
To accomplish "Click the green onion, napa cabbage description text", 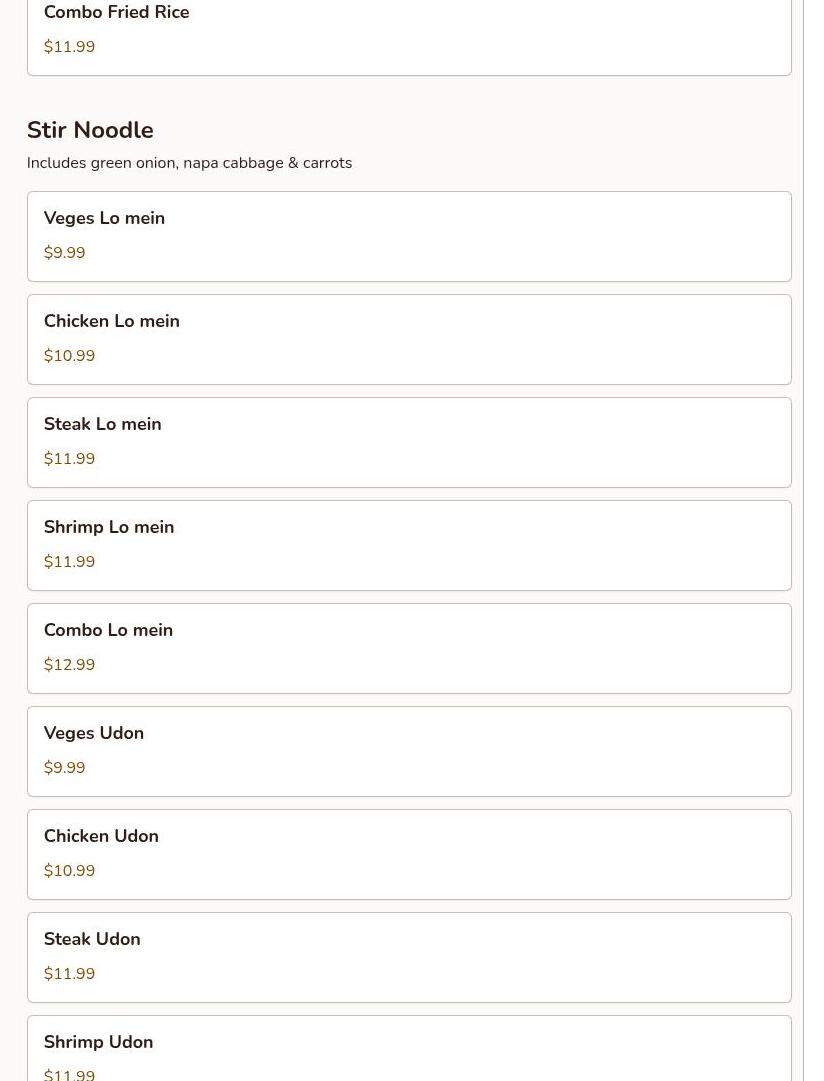I will (x=189, y=163).
